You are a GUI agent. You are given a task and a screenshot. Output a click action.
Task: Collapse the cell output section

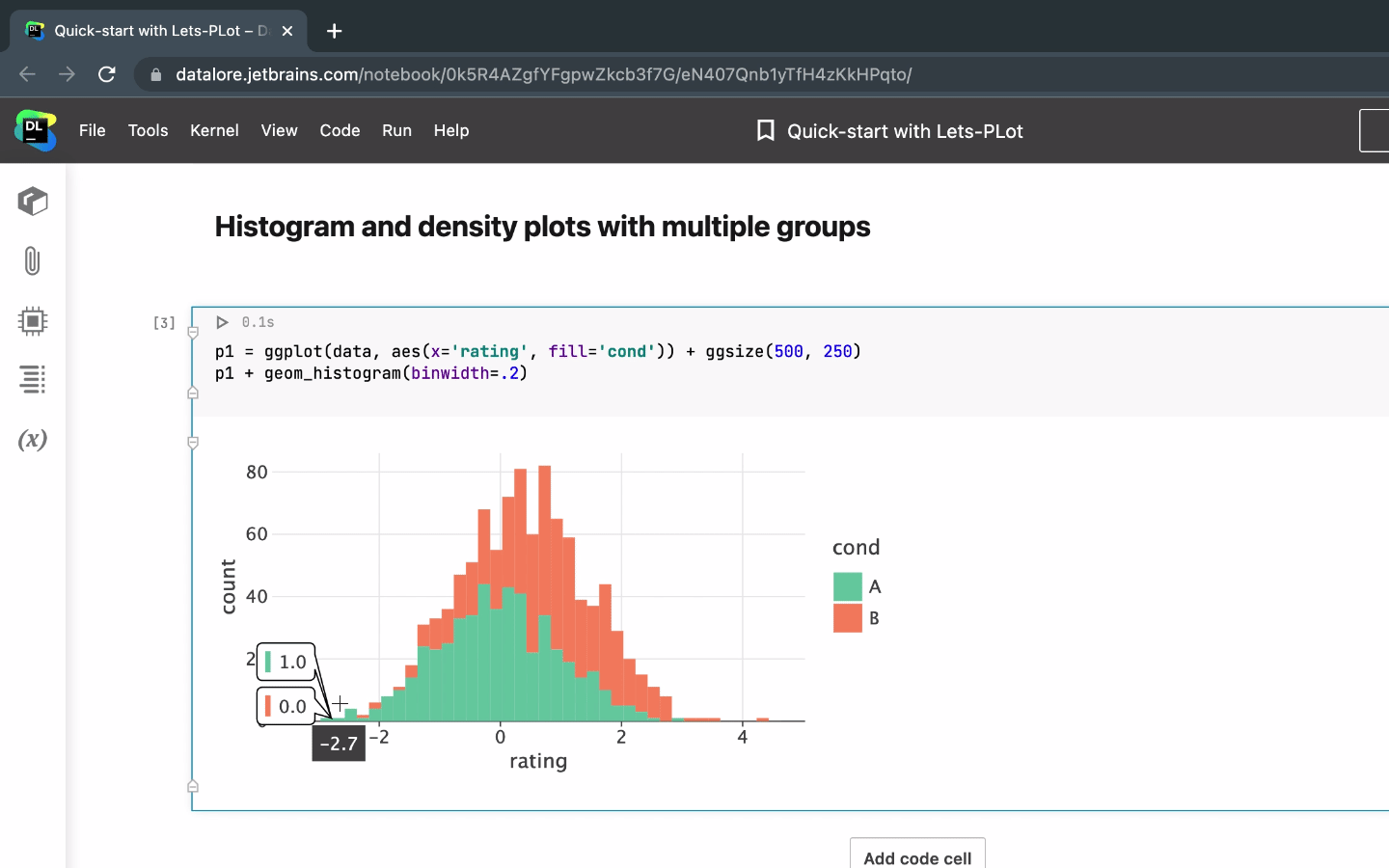tap(192, 443)
